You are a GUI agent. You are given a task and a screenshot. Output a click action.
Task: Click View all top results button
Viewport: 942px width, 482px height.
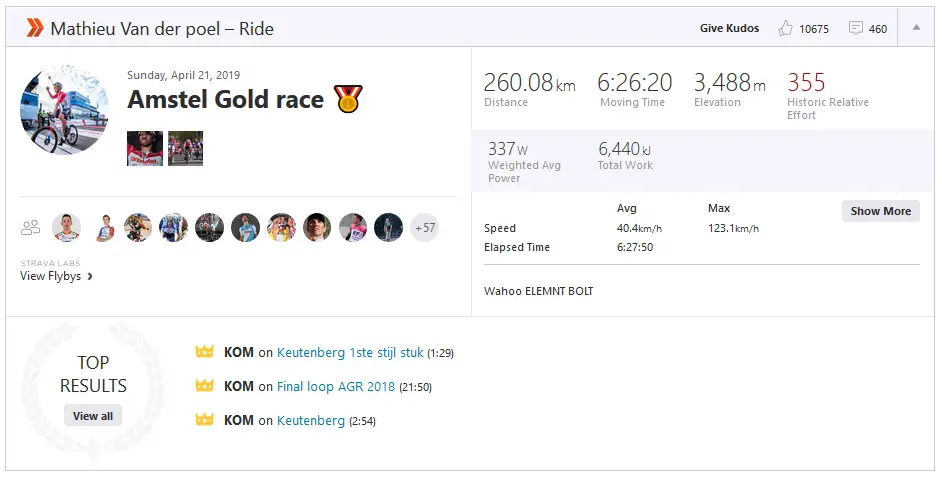point(93,415)
